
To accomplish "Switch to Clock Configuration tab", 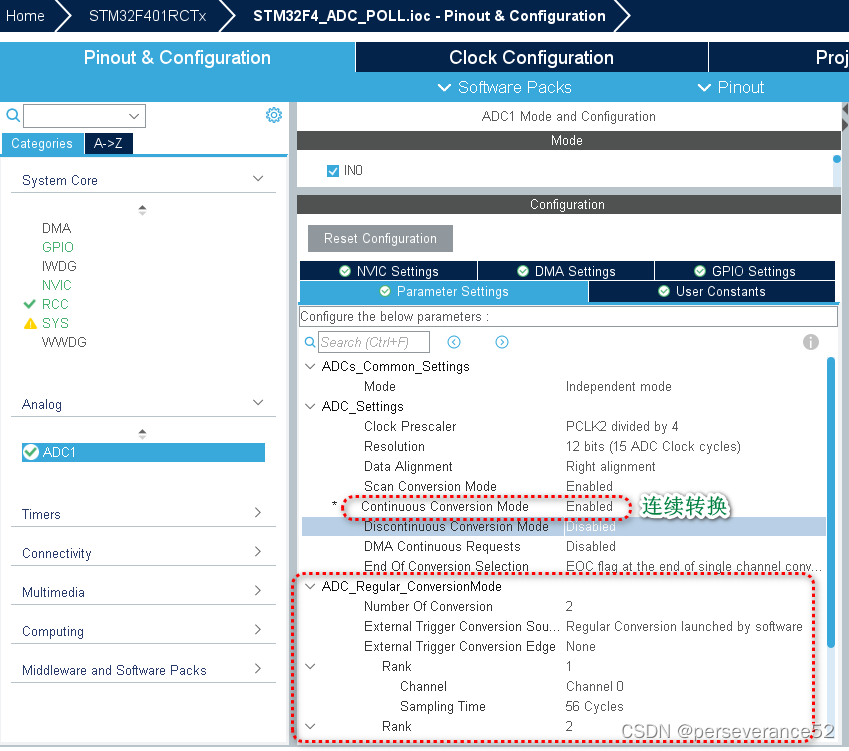I will [x=531, y=57].
